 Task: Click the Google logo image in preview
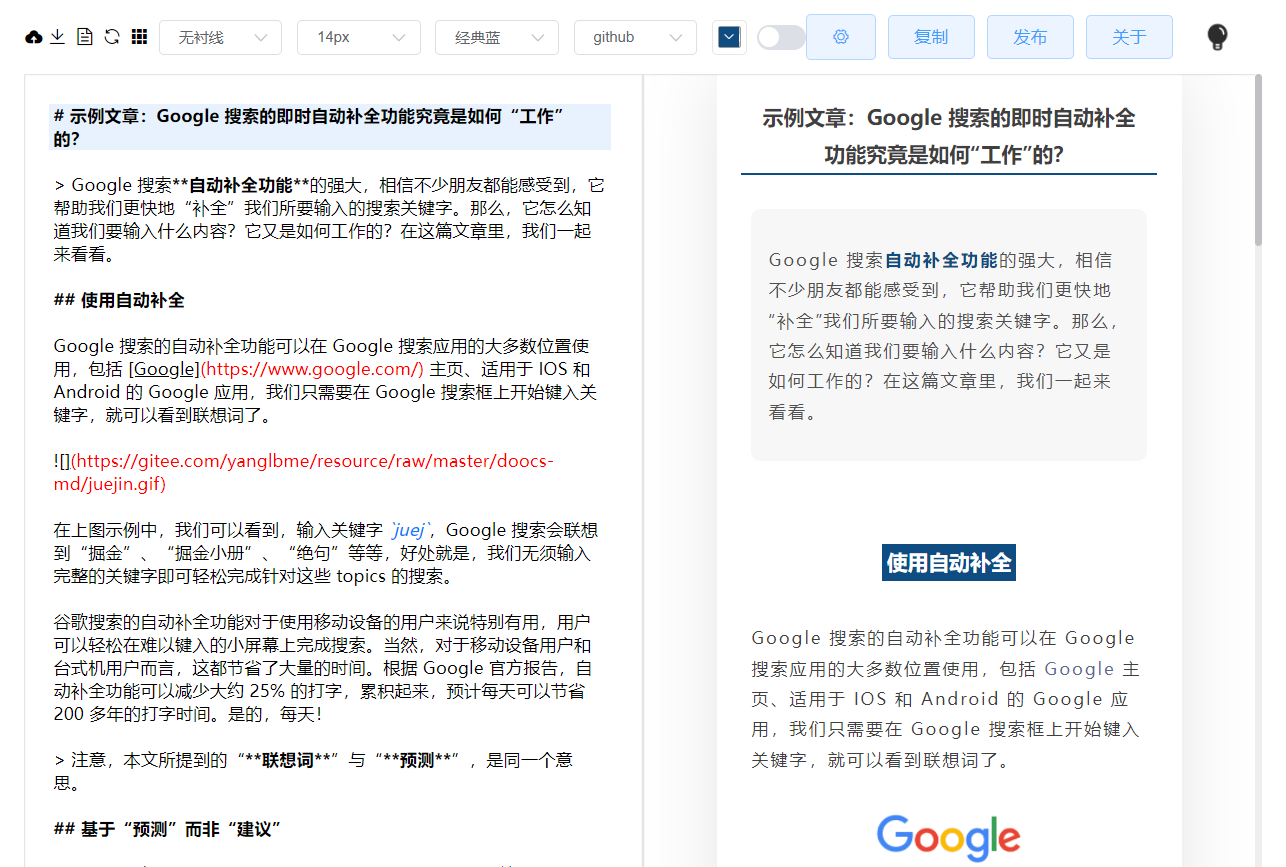click(x=948, y=837)
